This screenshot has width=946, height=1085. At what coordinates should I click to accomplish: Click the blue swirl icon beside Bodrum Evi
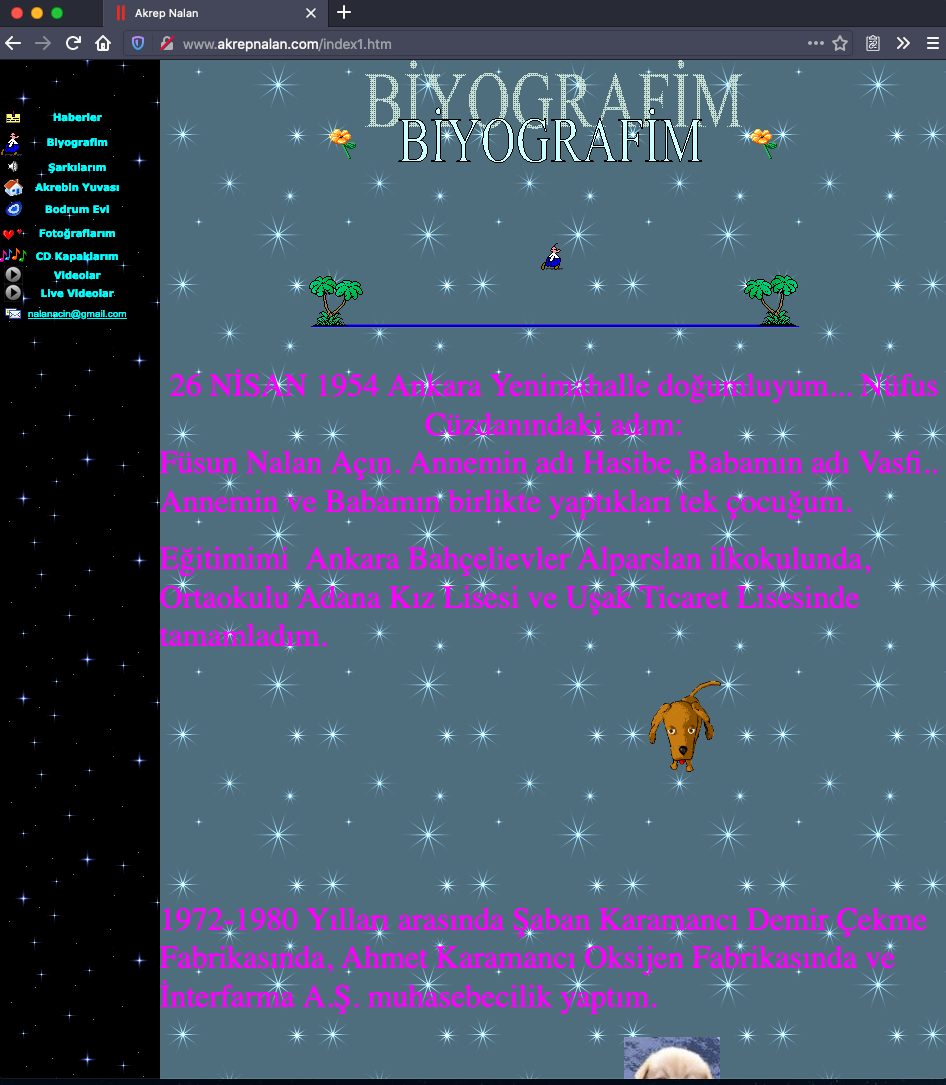click(x=14, y=208)
